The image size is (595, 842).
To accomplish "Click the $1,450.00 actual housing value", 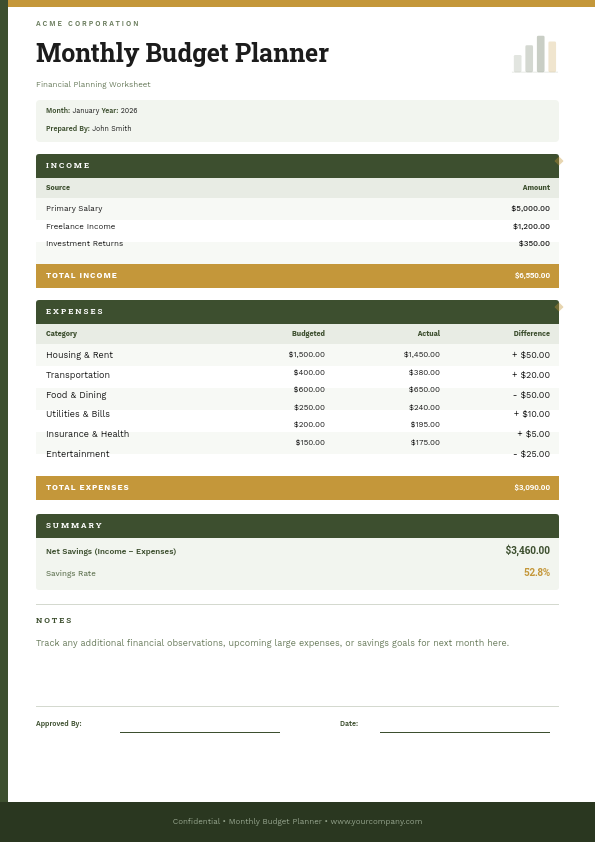I will pos(422,354).
